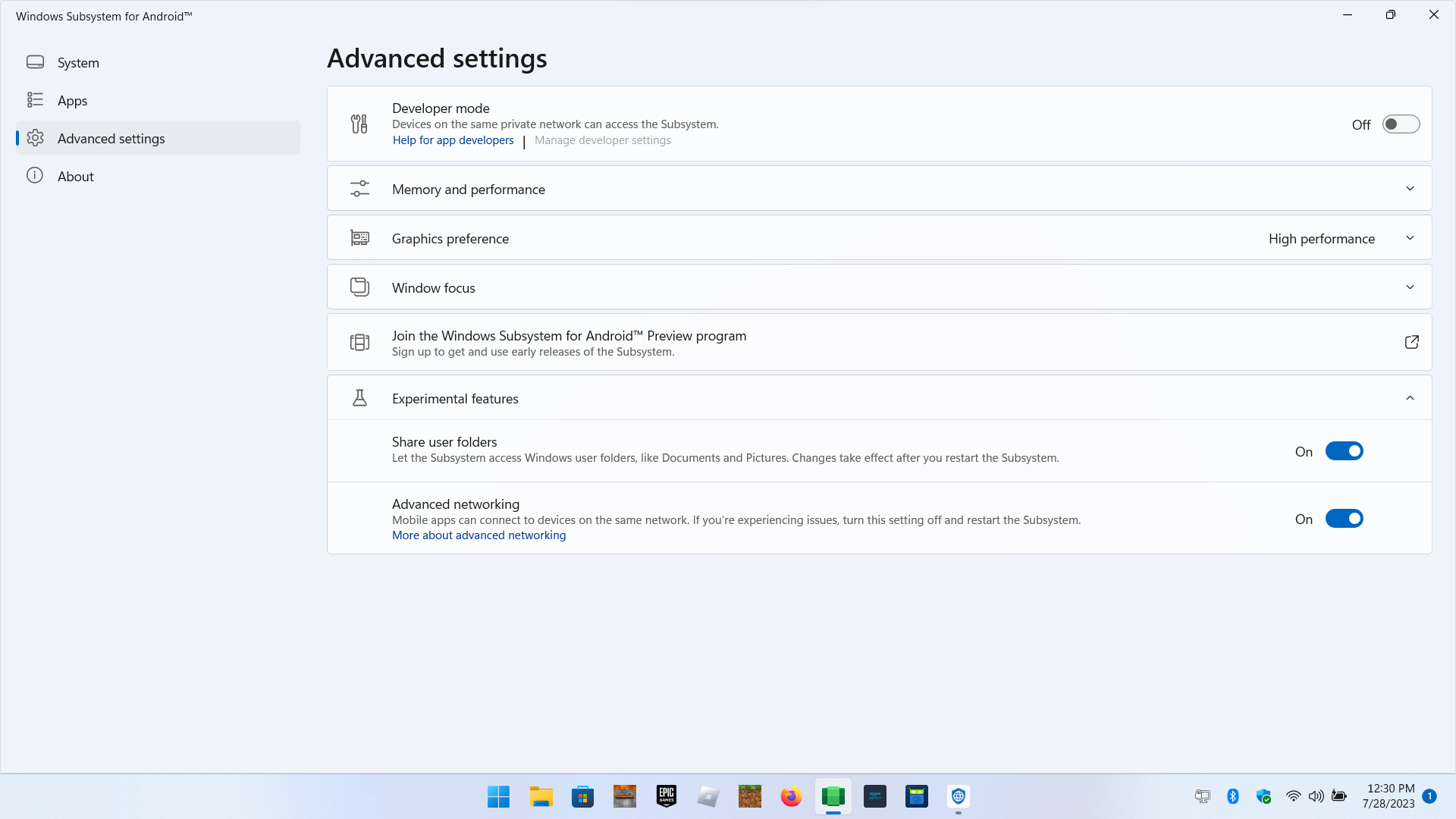Click the Advanced settings page heading

(x=437, y=58)
